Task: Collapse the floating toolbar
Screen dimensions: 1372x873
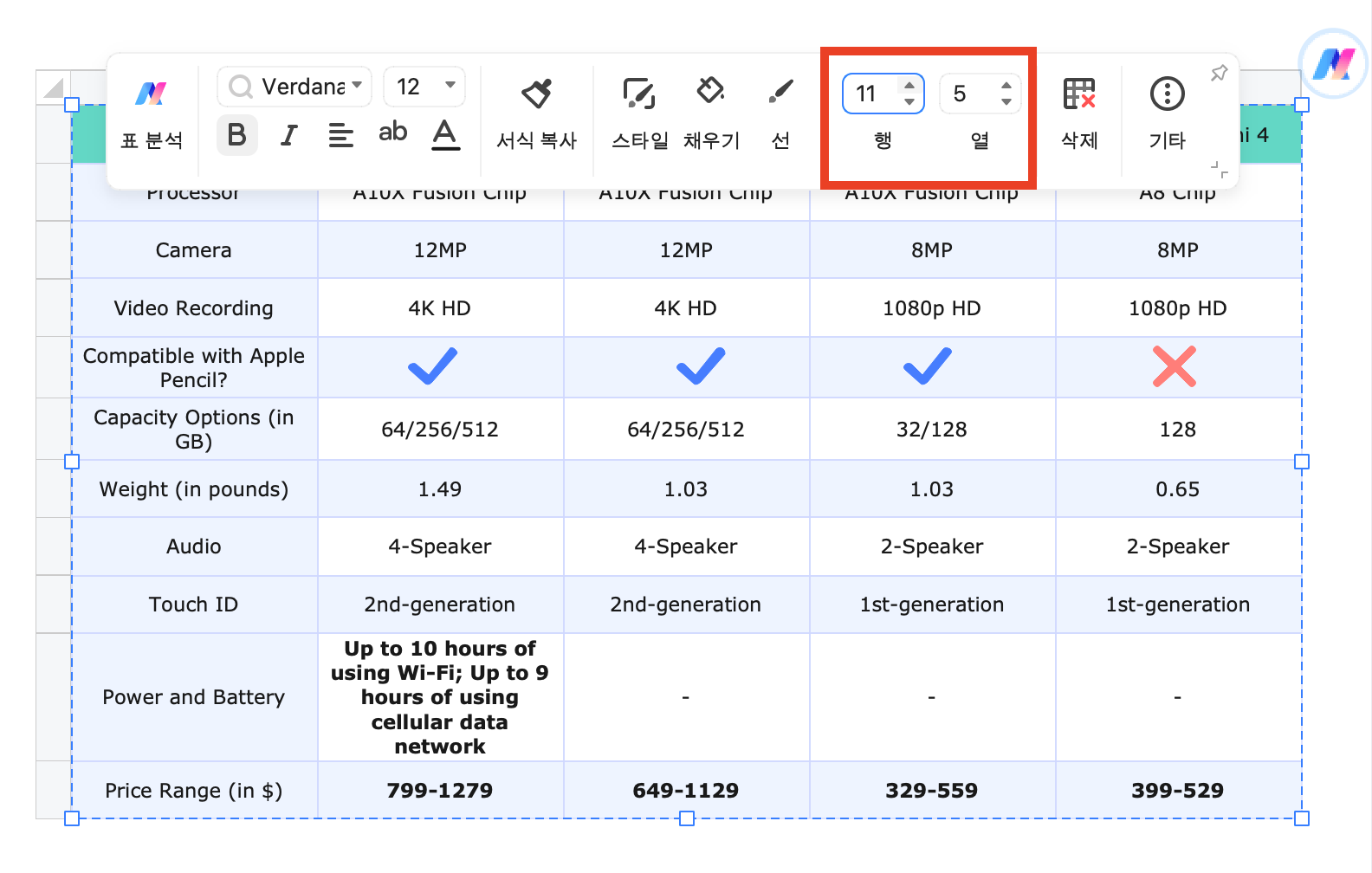Action: tap(1220, 170)
